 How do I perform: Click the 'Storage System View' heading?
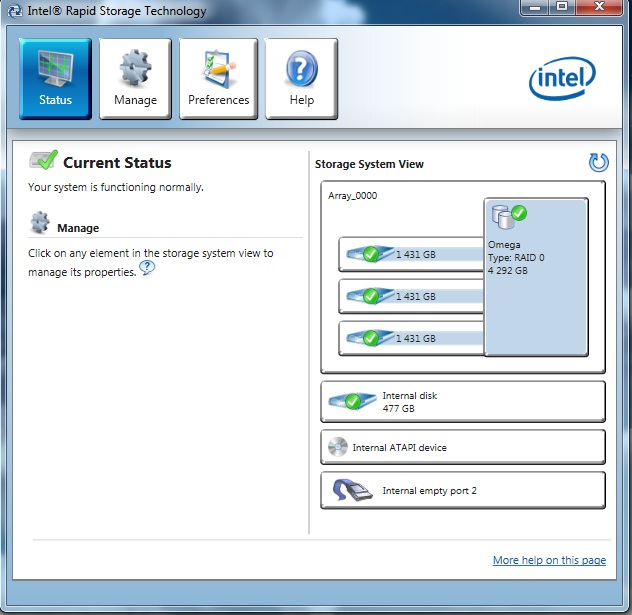[x=369, y=164]
